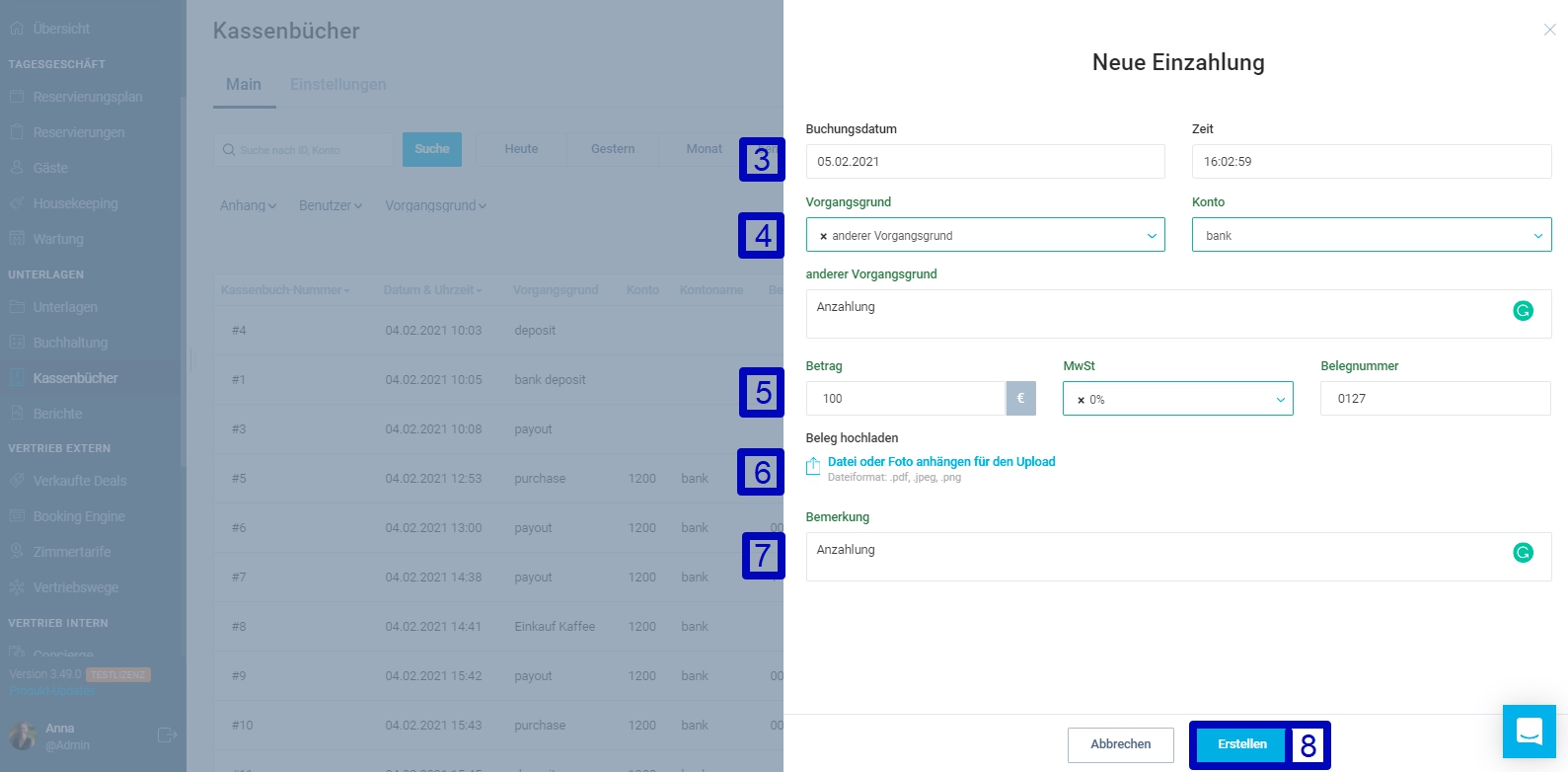Open the Konto dropdown showing bank
Screen dimensions: 1568x772
click(x=1536, y=236)
